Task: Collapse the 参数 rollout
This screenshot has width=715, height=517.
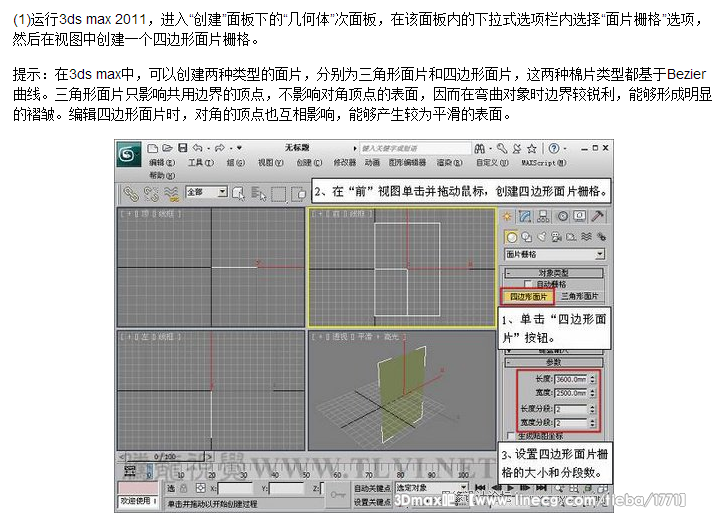Action: (554, 362)
